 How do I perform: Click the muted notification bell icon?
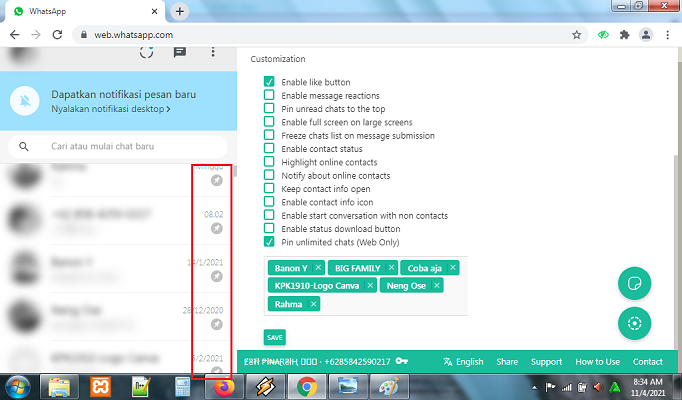(x=25, y=101)
